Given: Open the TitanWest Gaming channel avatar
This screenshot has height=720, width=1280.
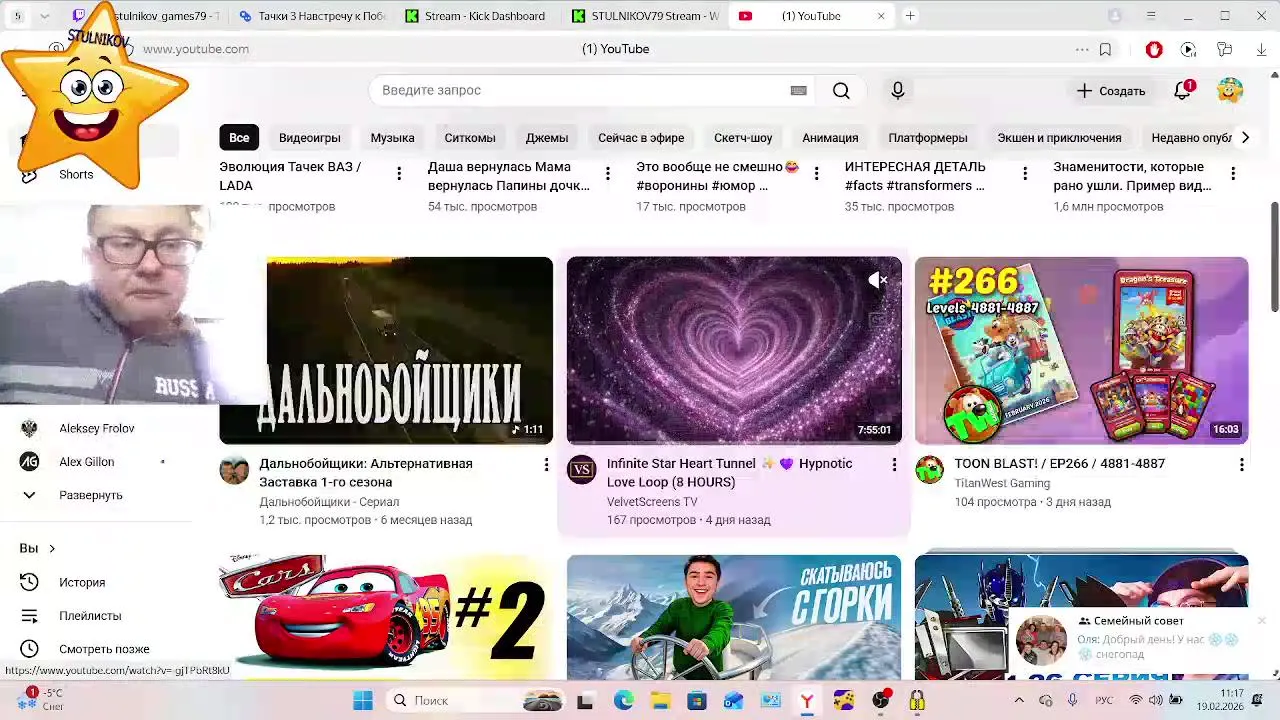Looking at the screenshot, I should click(929, 470).
